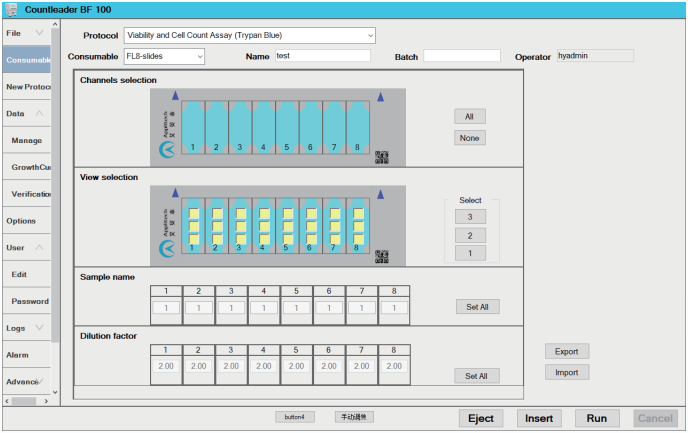Toggle middle yellow view square in channel 4
The width and height of the screenshot is (688, 433).
pos(264,226)
